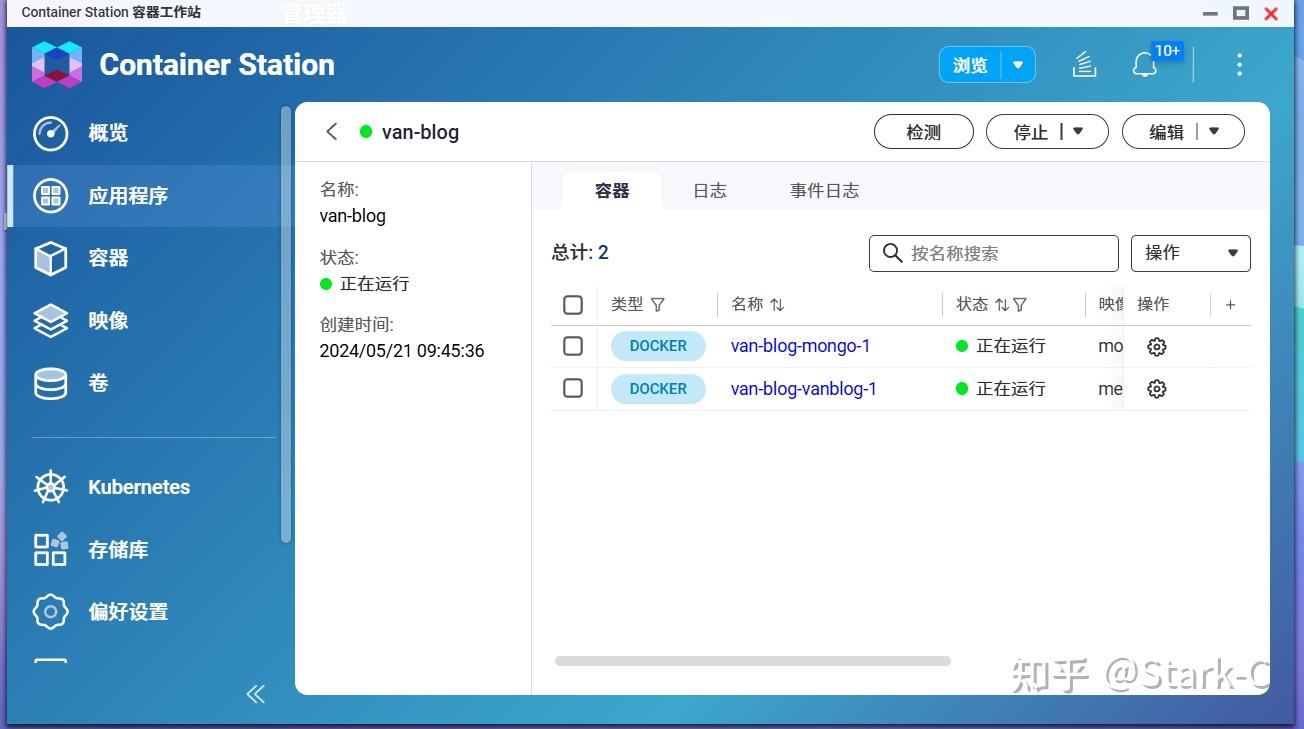Viewport: 1304px width, 729px height.
Task: Open the 概览 sidebar section
Action: coord(107,133)
